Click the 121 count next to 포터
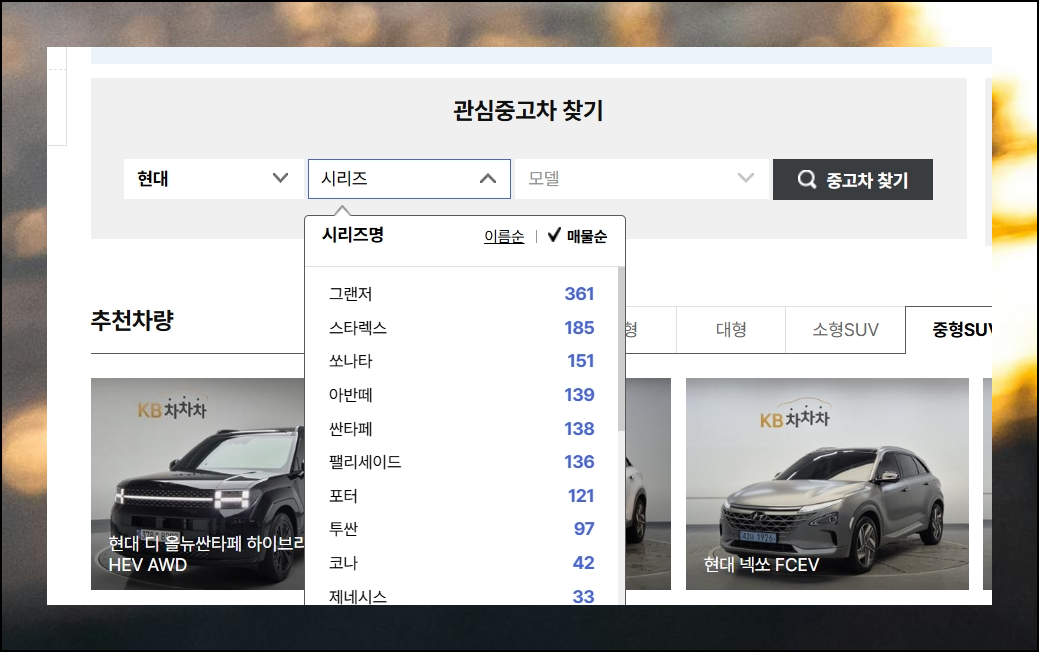Image resolution: width=1039 pixels, height=652 pixels. coord(581,496)
